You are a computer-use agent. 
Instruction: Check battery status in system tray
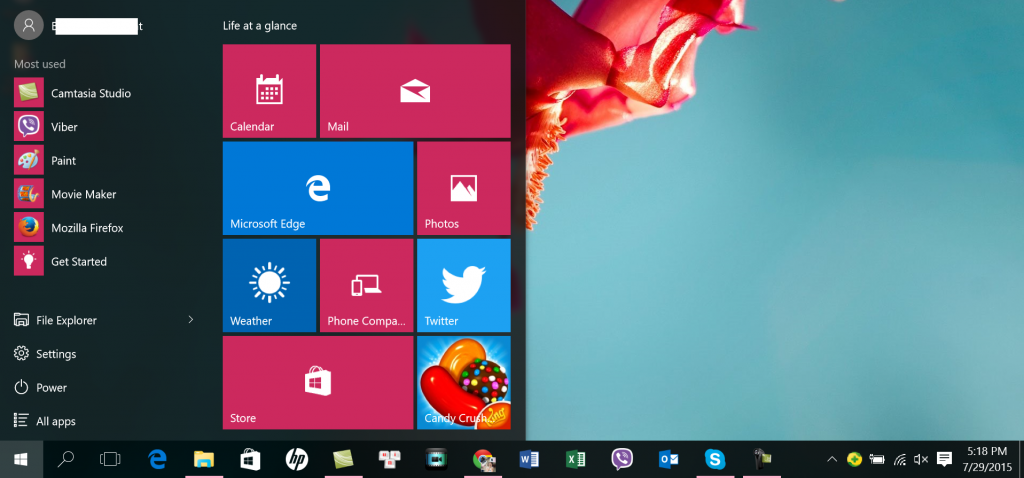pos(876,460)
